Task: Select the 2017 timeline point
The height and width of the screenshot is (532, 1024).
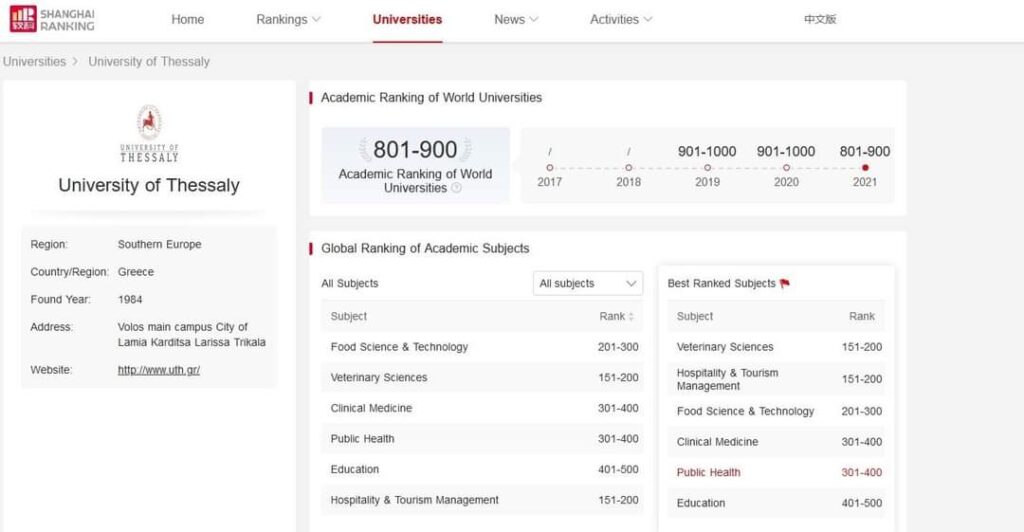Action: click(x=550, y=168)
